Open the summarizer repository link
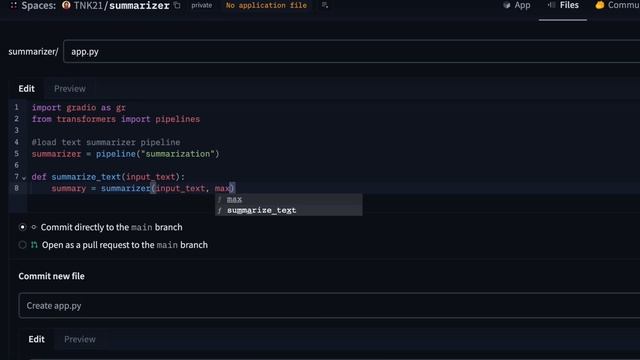The image size is (640, 360). pyautogui.click(x=139, y=6)
